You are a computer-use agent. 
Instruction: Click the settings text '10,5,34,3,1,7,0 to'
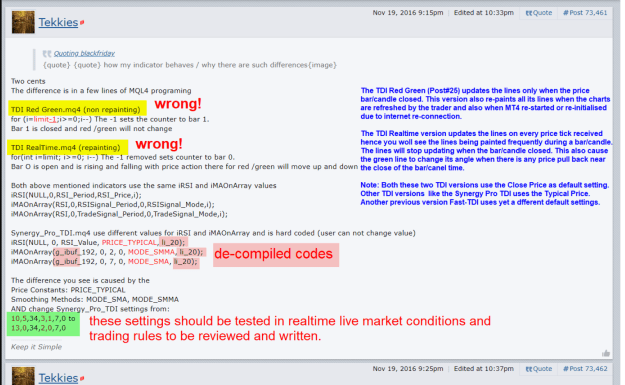coord(43,318)
